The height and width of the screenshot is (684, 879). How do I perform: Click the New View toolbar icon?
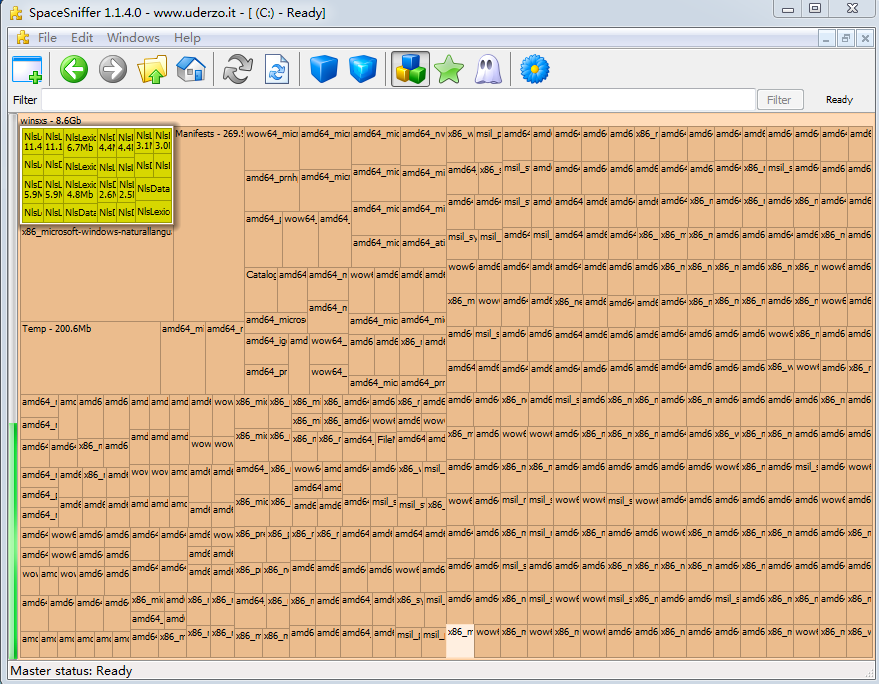(27, 70)
